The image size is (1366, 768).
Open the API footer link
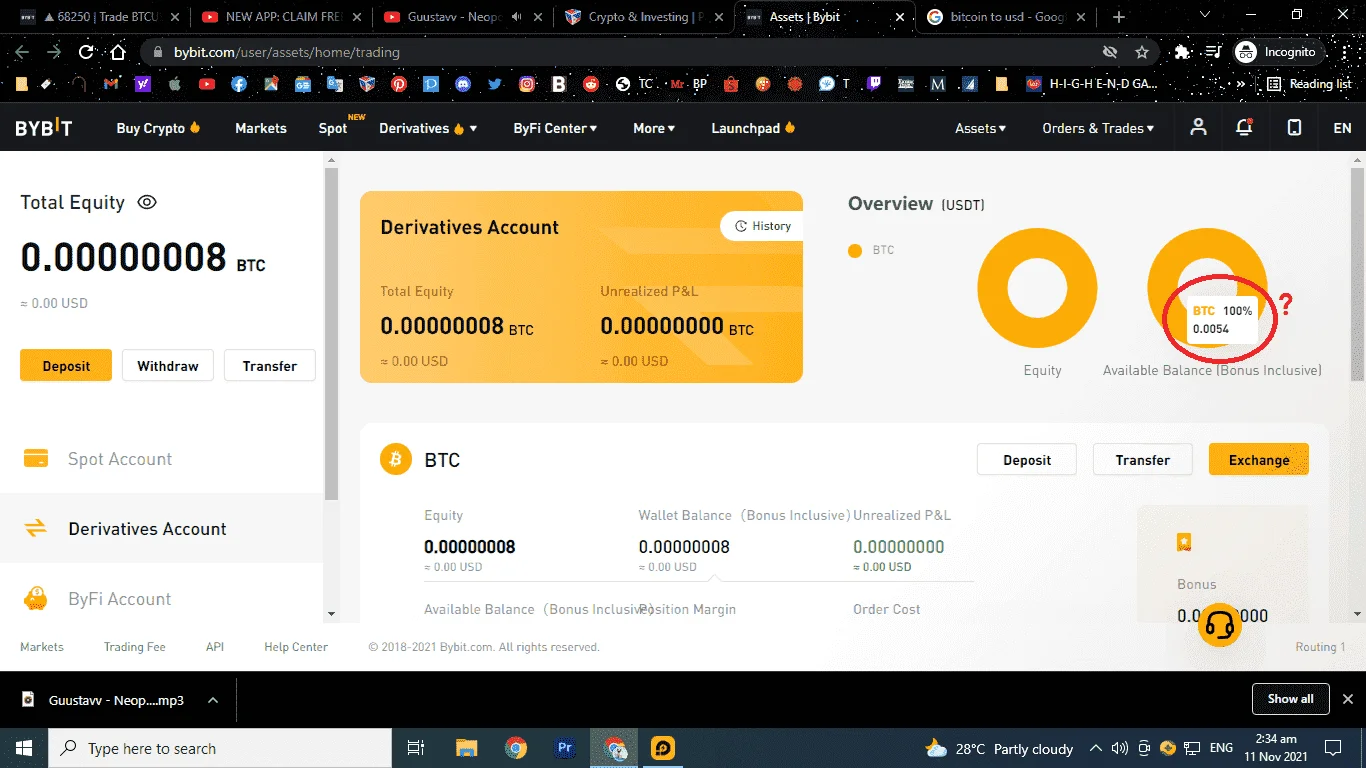coord(215,647)
